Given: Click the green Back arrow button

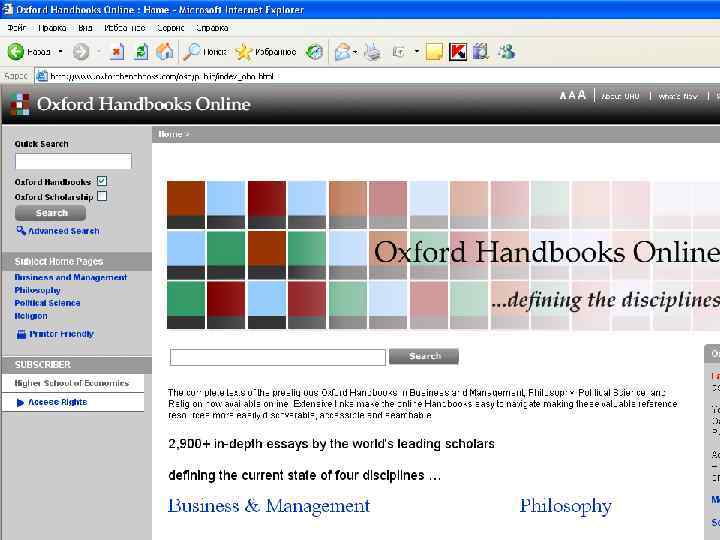Looking at the screenshot, I should (16, 51).
